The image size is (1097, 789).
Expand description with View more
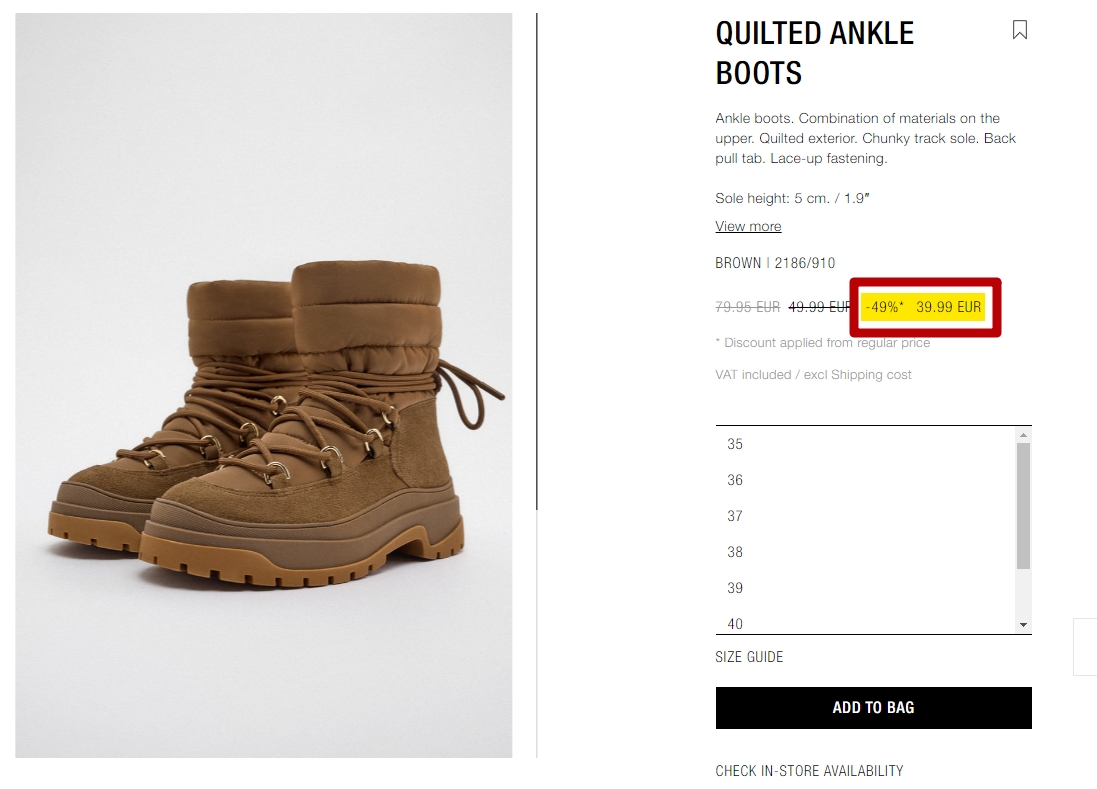pos(748,226)
